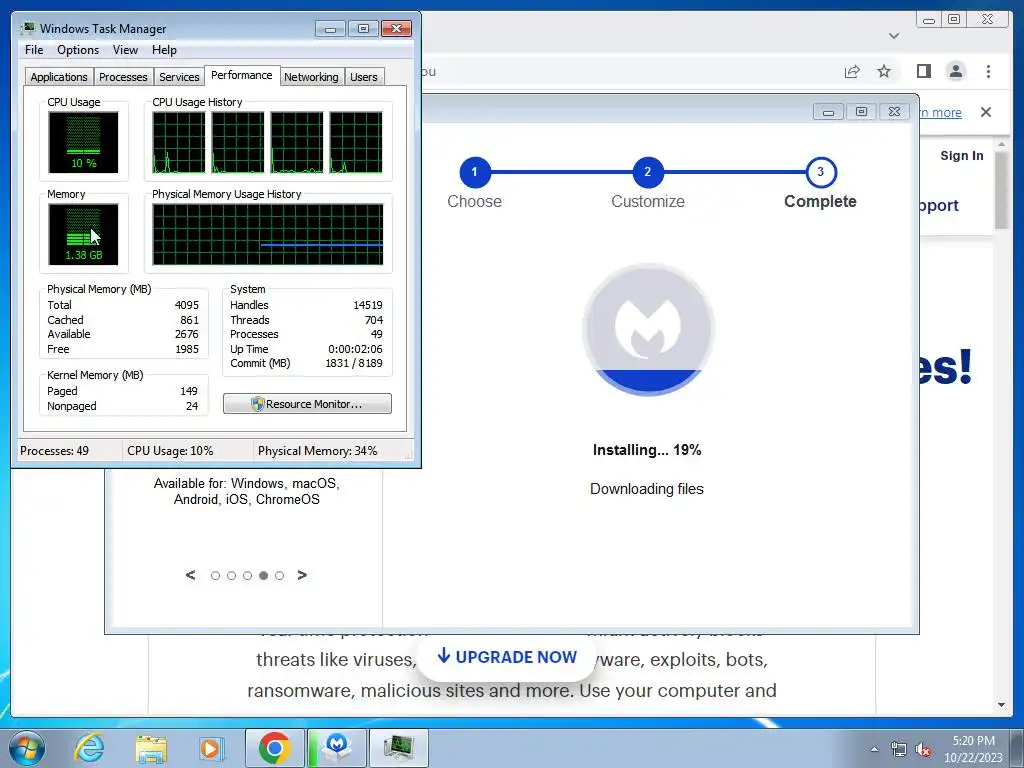Viewport: 1024px width, 768px height.
Task: Dismiss the Chrome info bar with X
Action: point(985,112)
